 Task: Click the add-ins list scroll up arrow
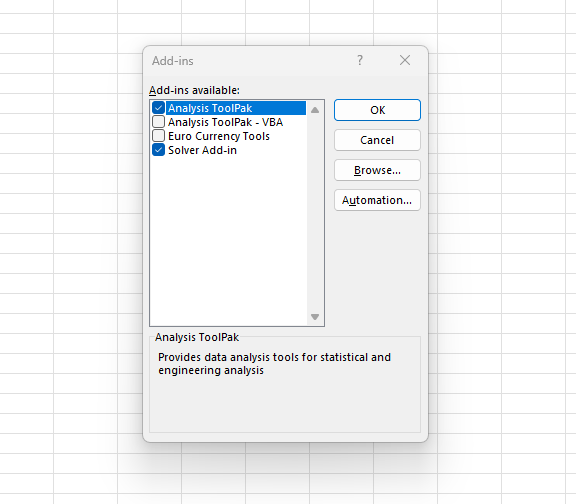(x=315, y=109)
